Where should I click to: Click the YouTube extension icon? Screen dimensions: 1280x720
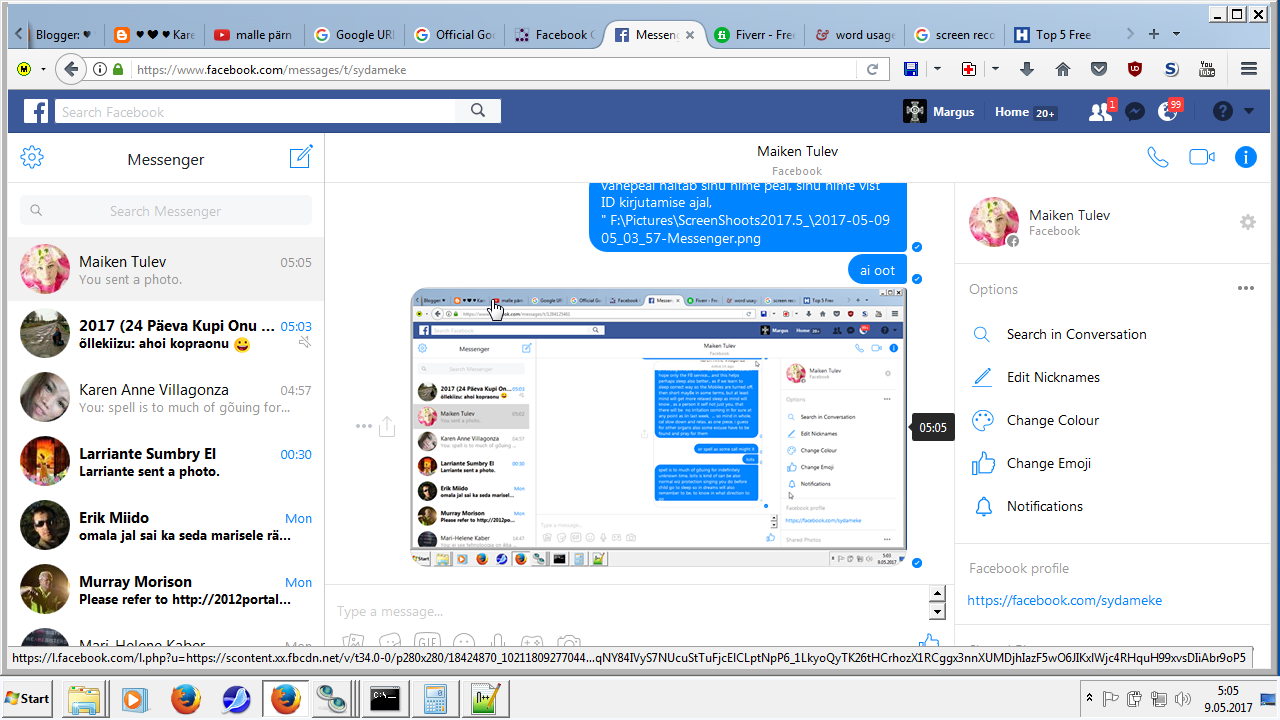[x=1207, y=69]
